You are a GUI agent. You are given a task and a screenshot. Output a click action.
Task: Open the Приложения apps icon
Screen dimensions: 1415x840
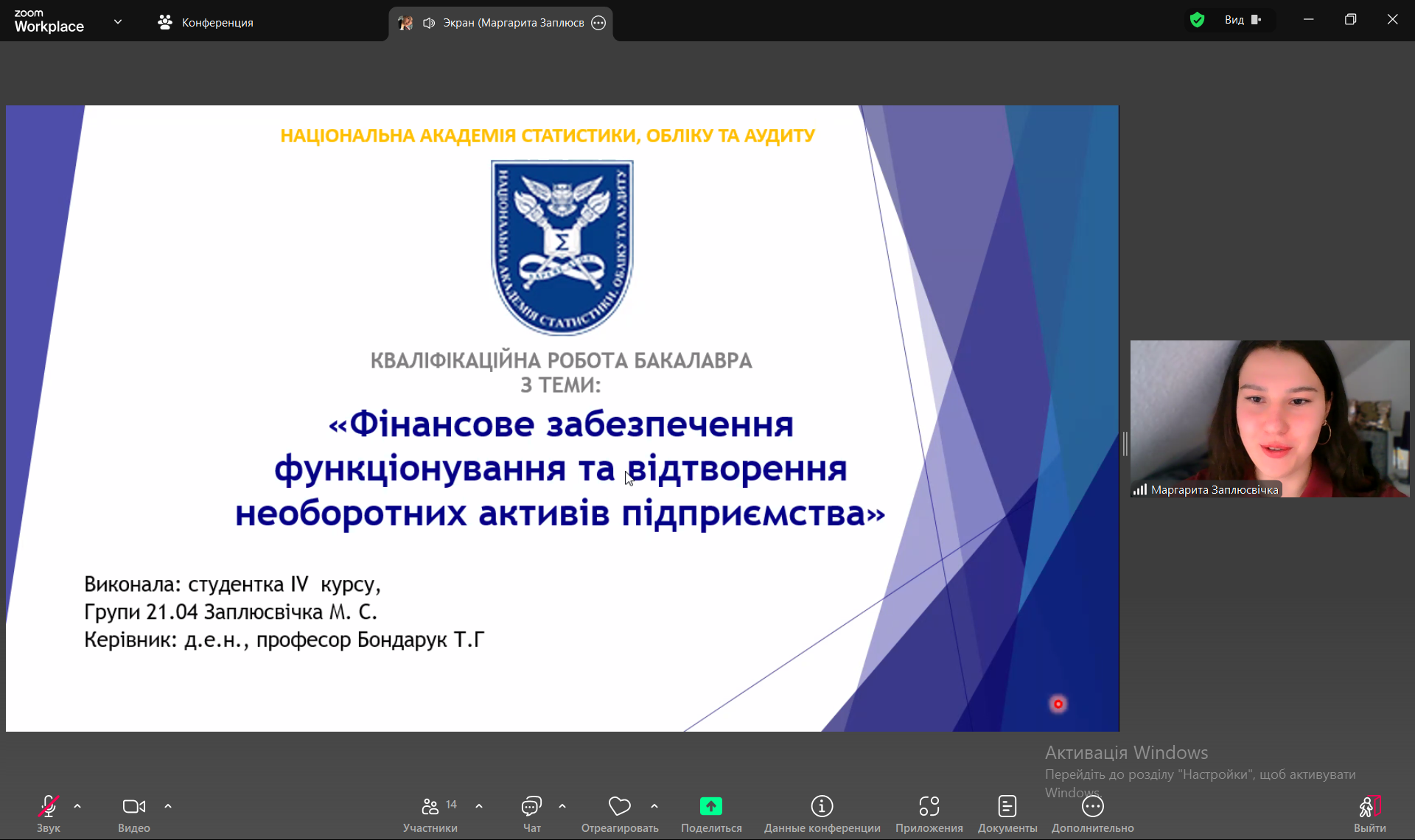(929, 806)
